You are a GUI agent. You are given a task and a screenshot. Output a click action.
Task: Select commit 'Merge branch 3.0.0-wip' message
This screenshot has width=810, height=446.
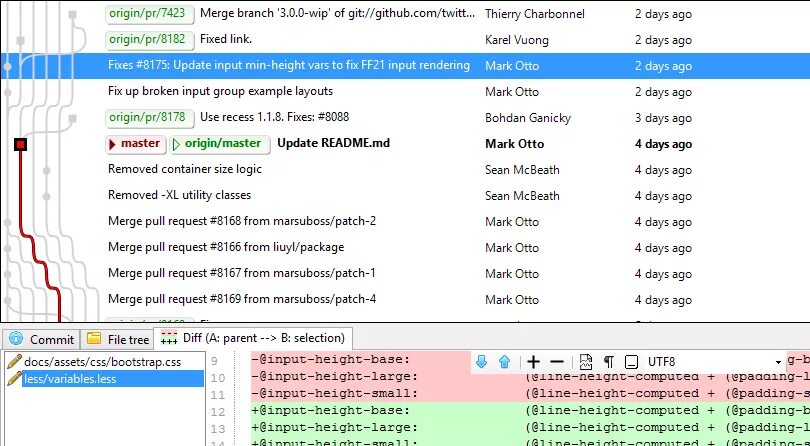337,13
